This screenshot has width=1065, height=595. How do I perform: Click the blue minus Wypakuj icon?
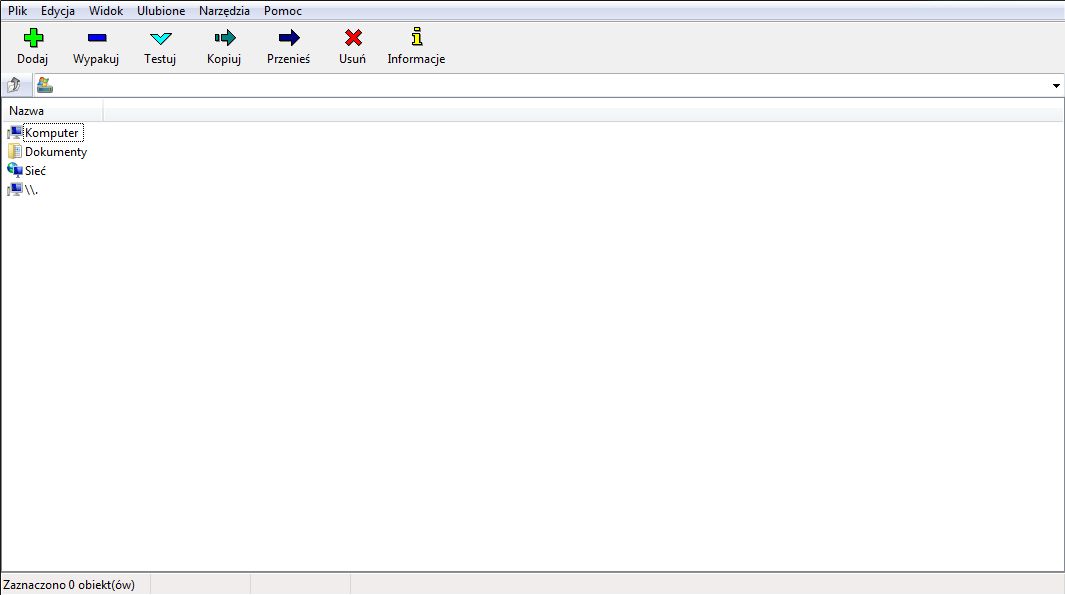pyautogui.click(x=96, y=37)
